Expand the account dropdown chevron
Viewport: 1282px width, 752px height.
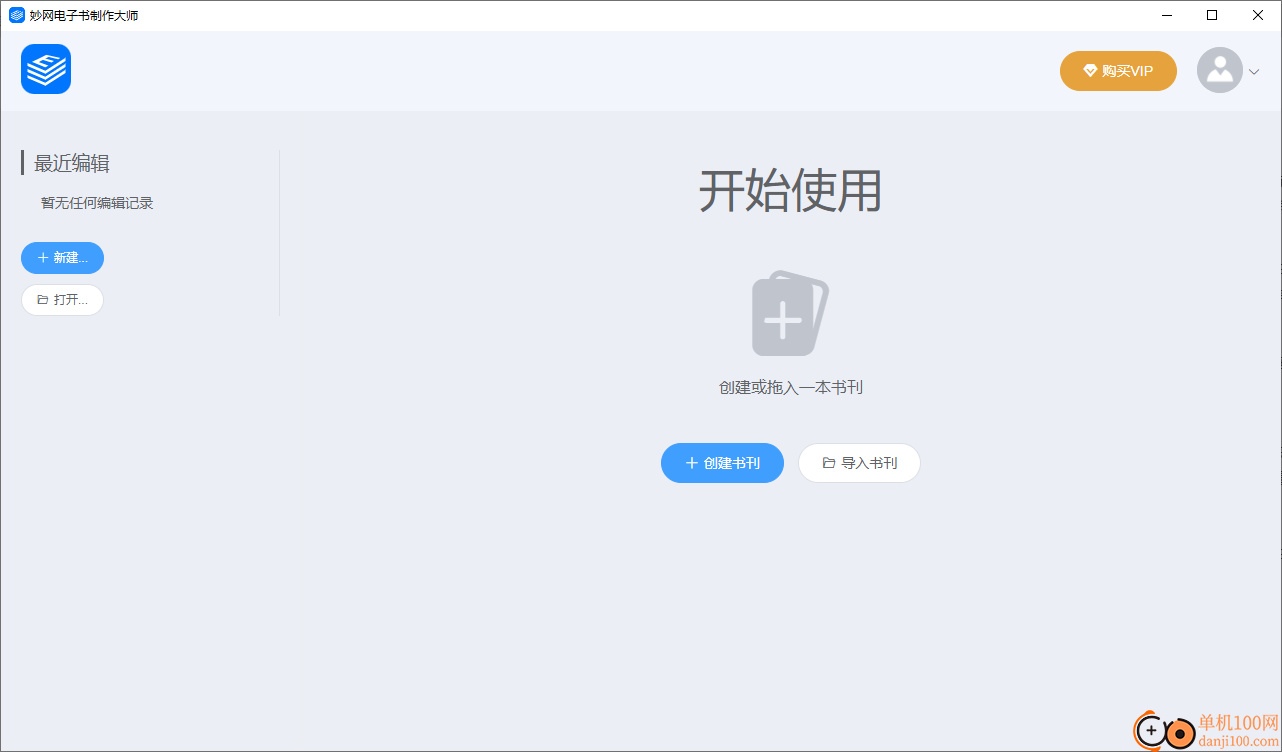click(1254, 71)
